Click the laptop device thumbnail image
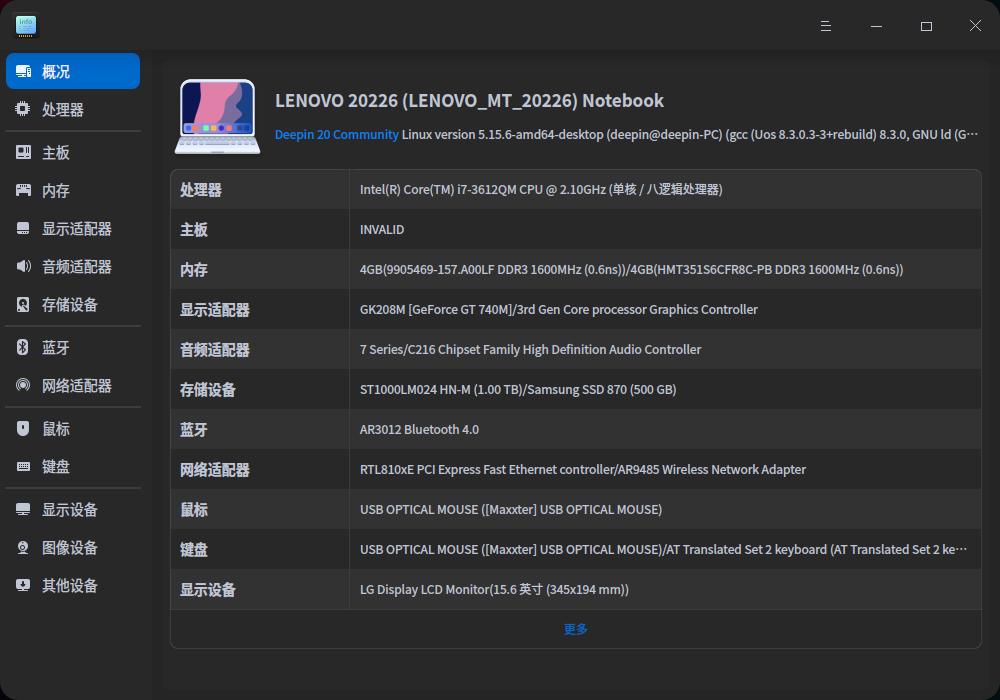 tap(216, 116)
